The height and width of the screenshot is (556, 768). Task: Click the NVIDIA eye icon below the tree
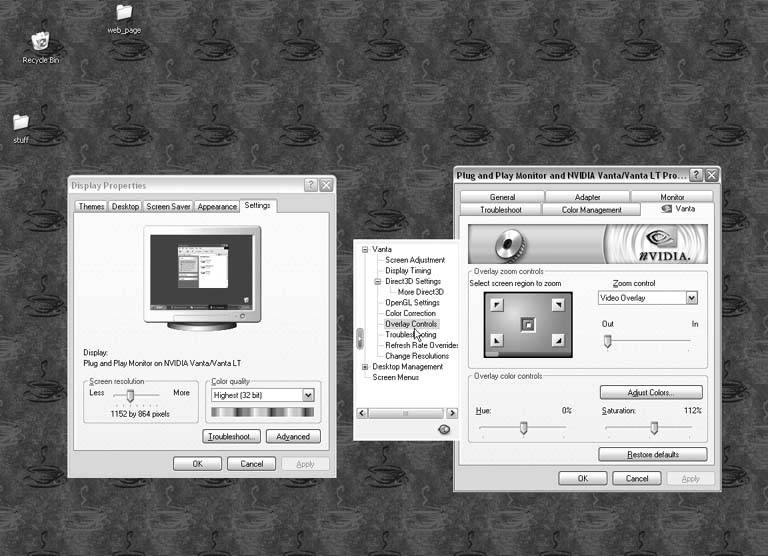point(444,429)
